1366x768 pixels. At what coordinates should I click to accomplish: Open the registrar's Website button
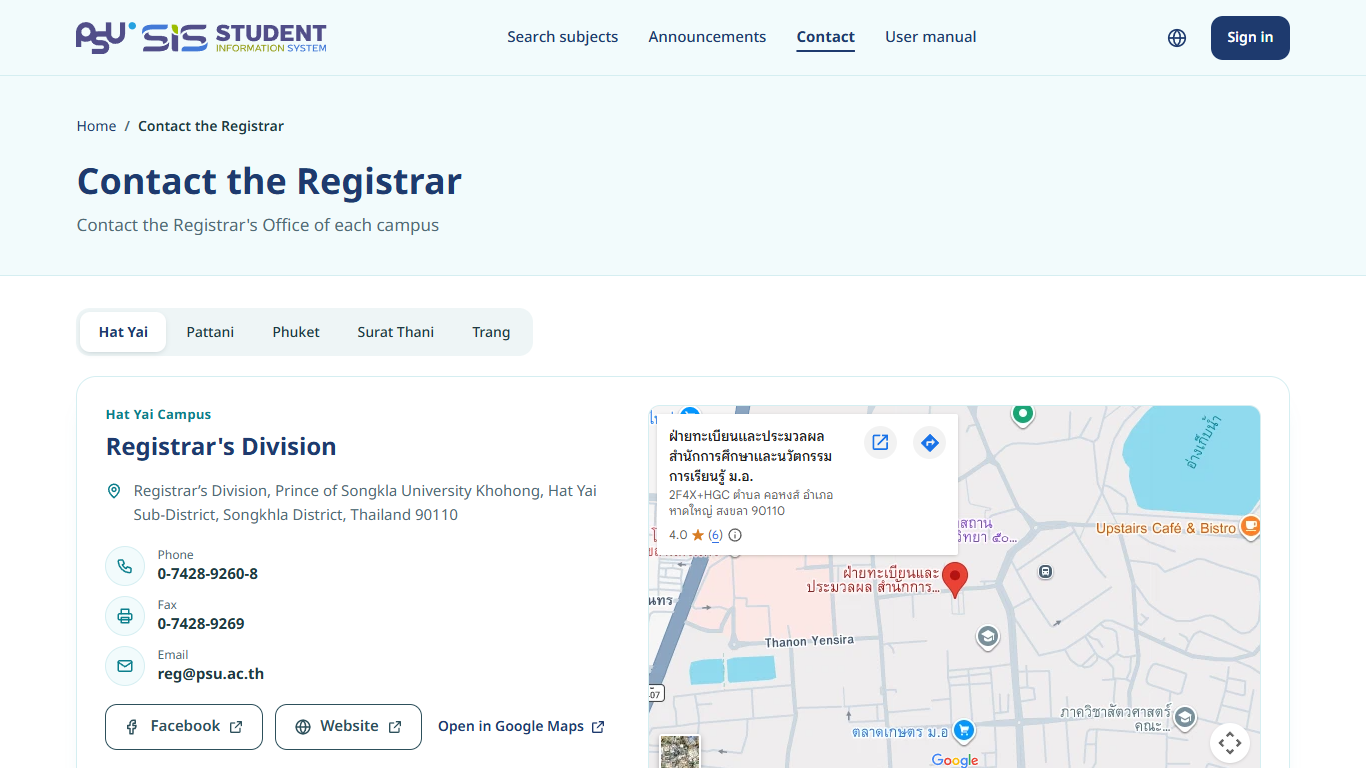click(x=348, y=727)
